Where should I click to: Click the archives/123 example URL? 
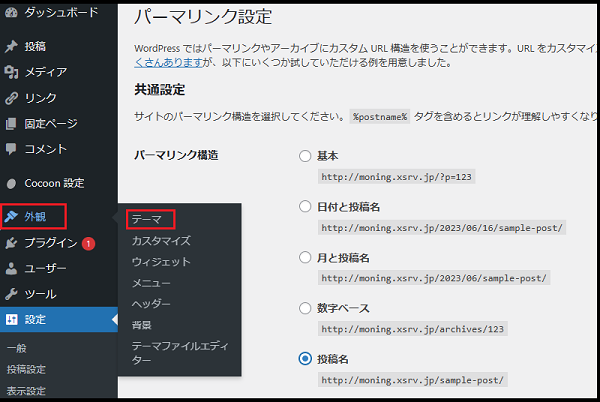pos(412,329)
